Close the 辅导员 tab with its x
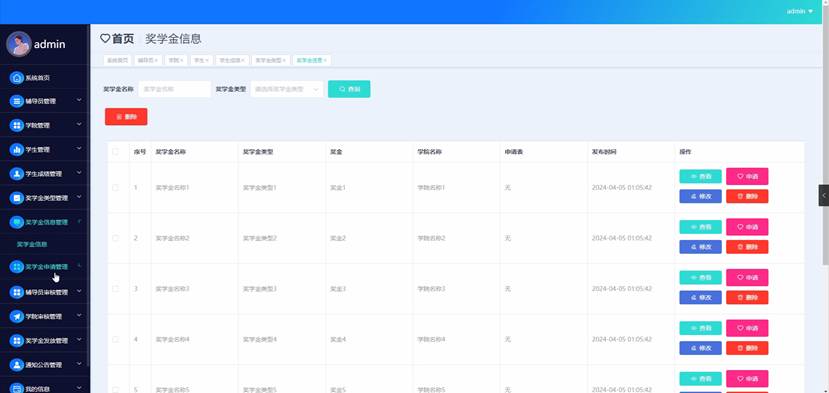The width and height of the screenshot is (829, 393). [156, 61]
